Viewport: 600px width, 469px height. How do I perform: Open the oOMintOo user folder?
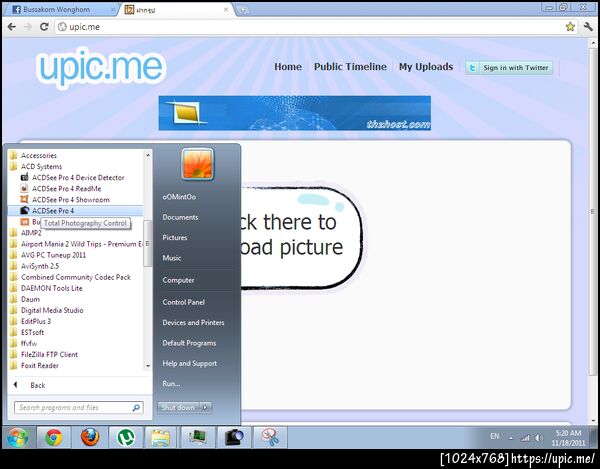pyautogui.click(x=179, y=197)
